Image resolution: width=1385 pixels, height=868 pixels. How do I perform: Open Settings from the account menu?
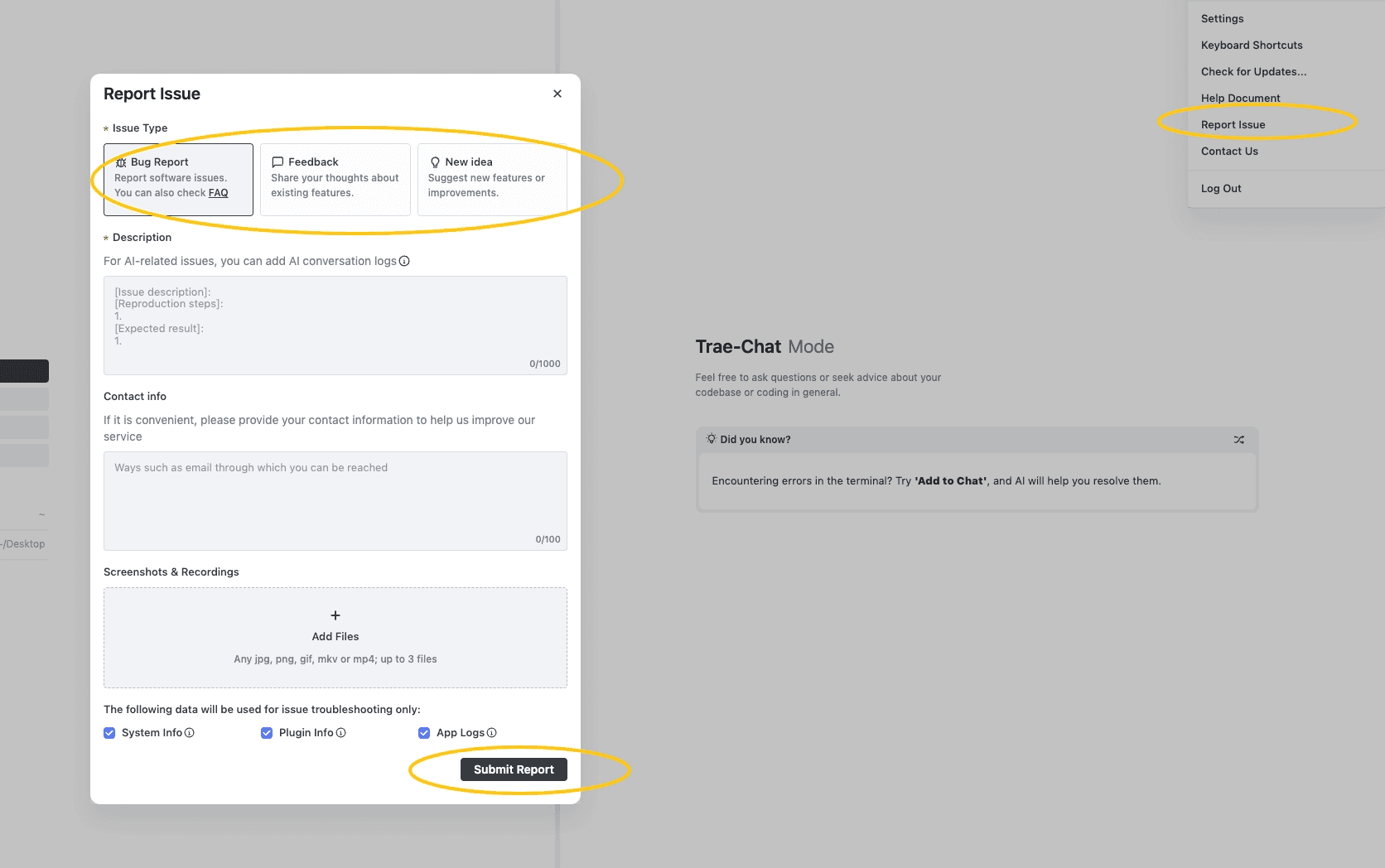click(1222, 18)
